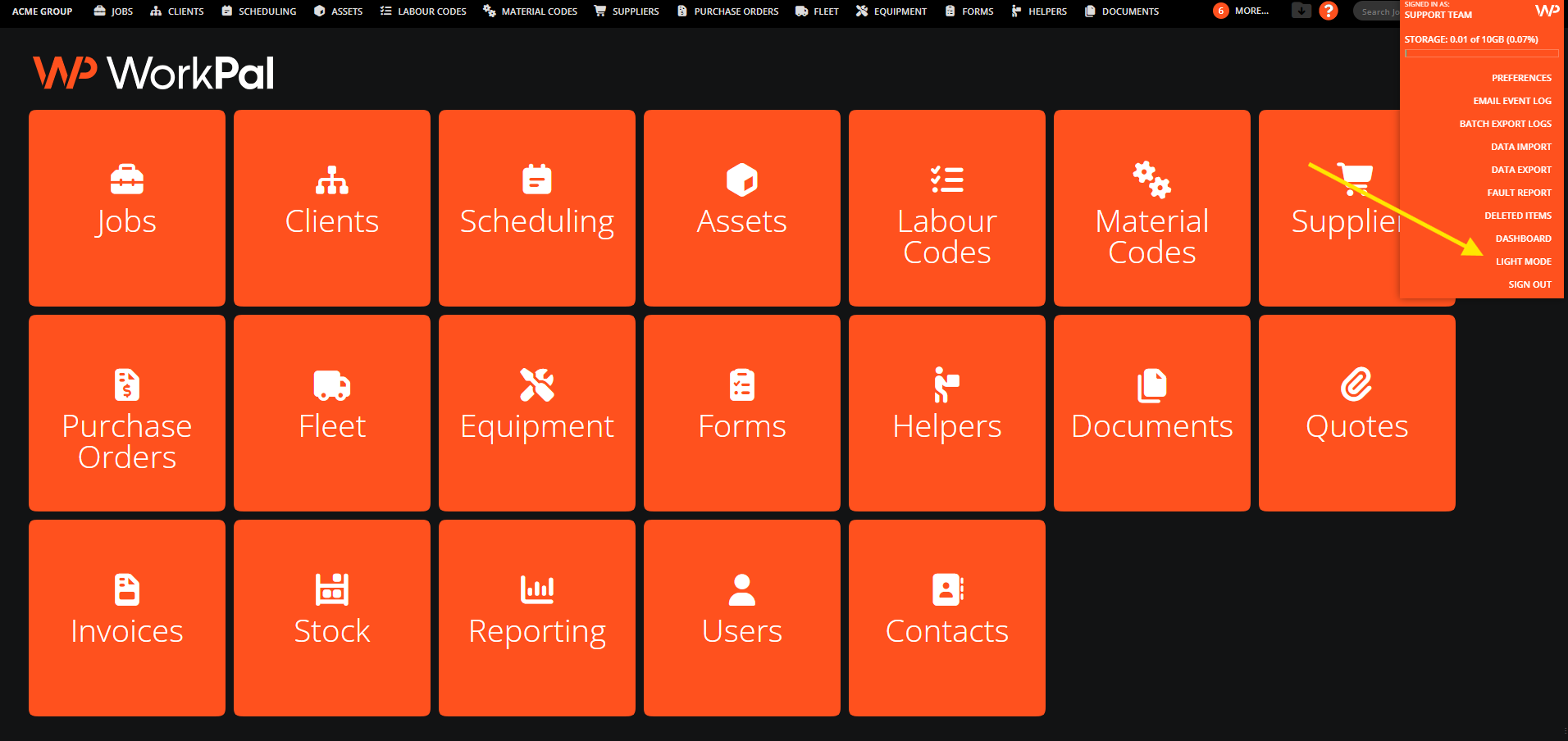The width and height of the screenshot is (1568, 741).
Task: Sign out of the account
Action: click(x=1529, y=284)
